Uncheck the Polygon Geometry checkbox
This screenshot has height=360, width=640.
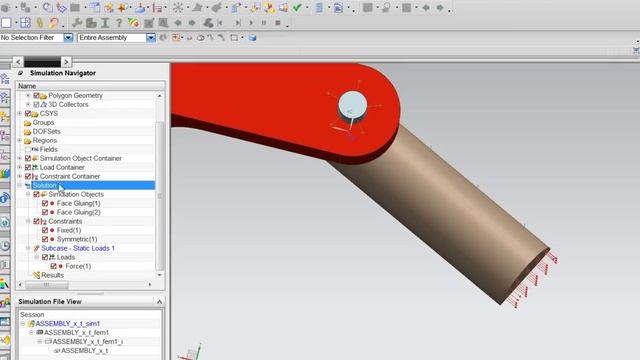36,96
